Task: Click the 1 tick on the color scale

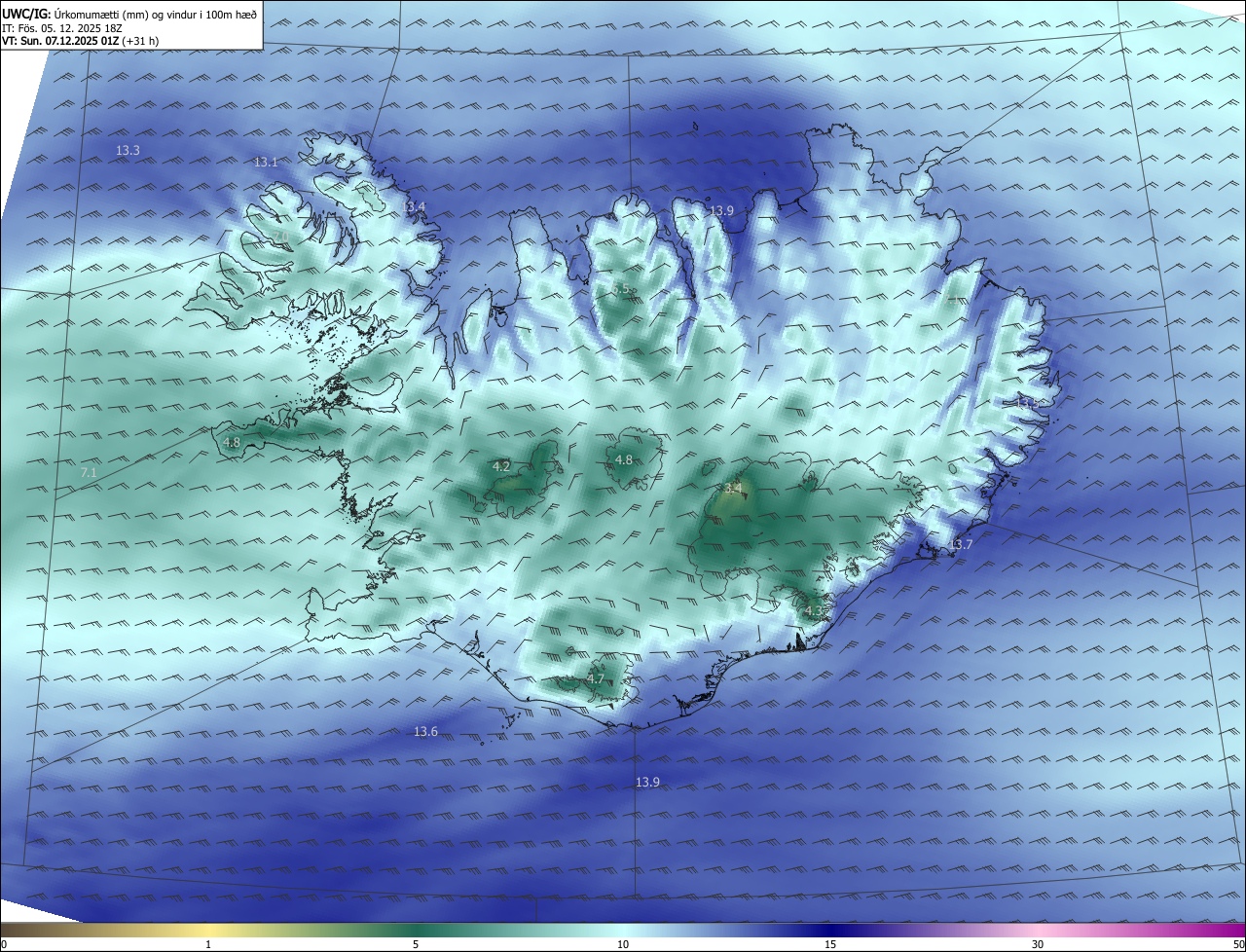Action: click(208, 944)
